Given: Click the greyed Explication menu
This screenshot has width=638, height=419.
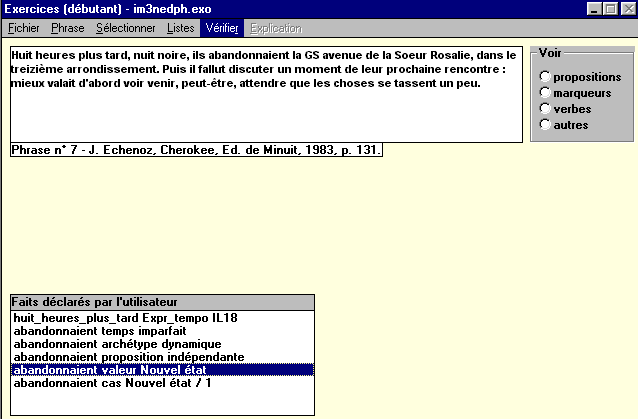Looking at the screenshot, I should [276, 28].
